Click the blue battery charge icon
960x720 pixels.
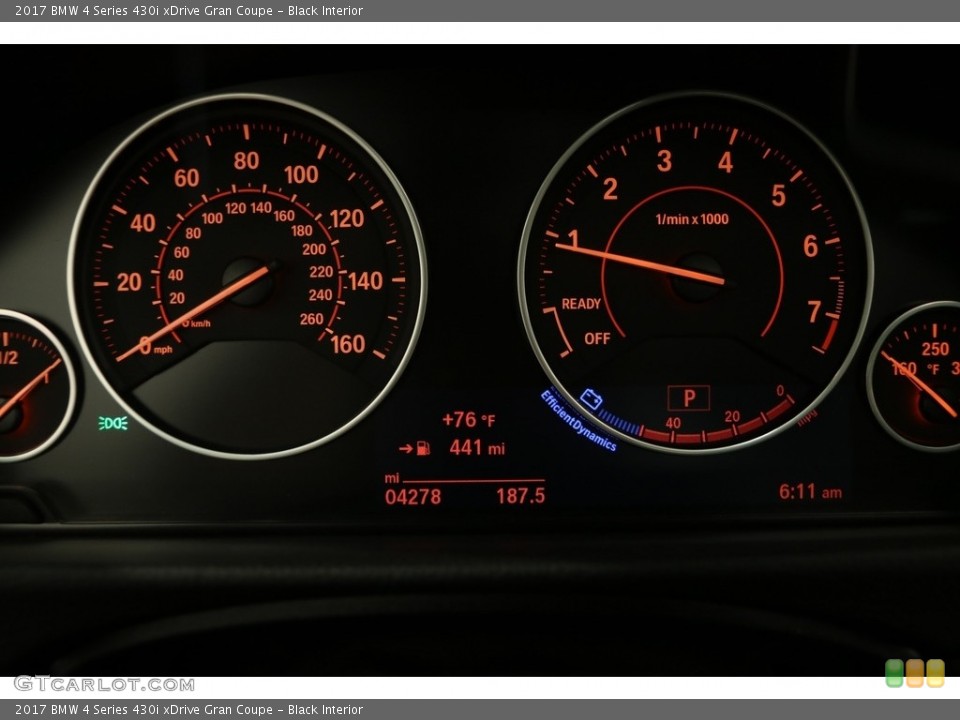point(591,399)
